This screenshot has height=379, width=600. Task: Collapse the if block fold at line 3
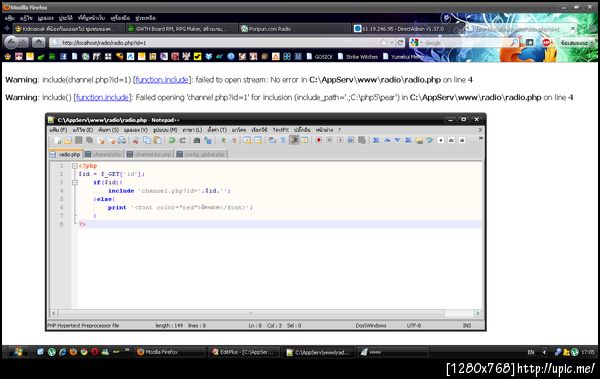pos(75,183)
